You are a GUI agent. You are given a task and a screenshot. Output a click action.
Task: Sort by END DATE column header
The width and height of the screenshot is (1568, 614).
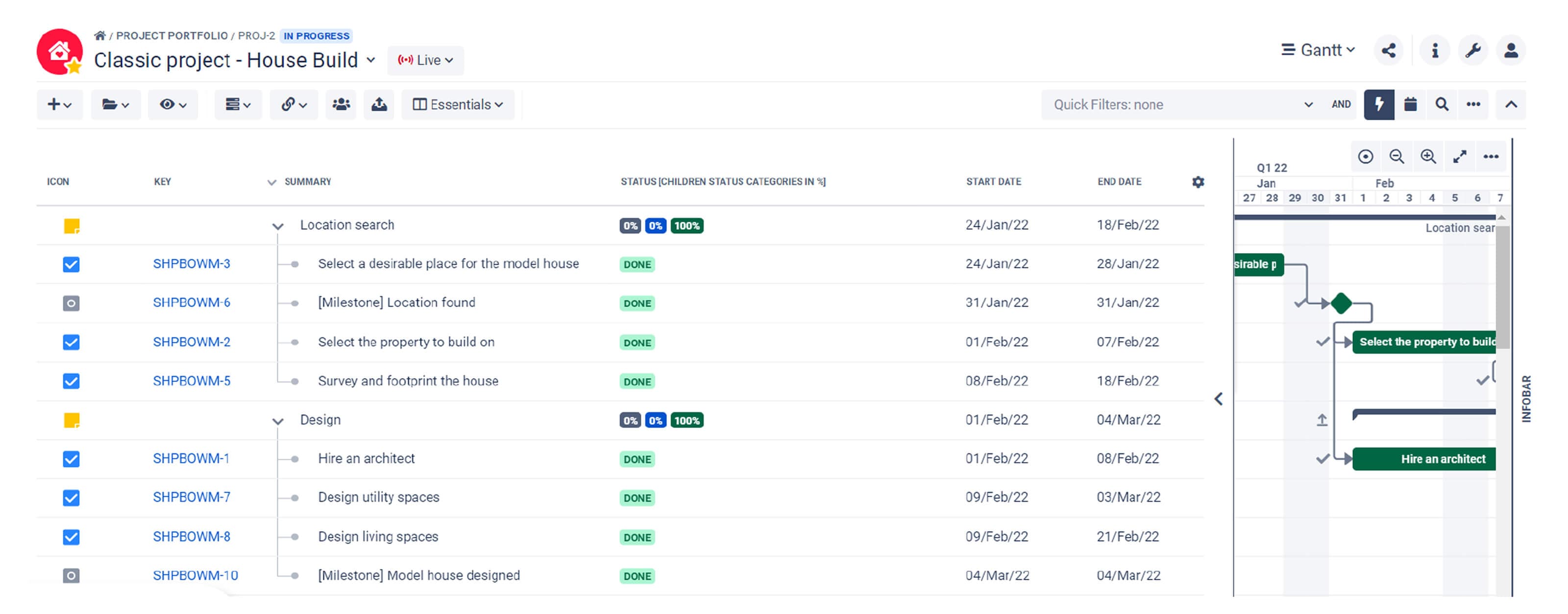coord(1119,182)
